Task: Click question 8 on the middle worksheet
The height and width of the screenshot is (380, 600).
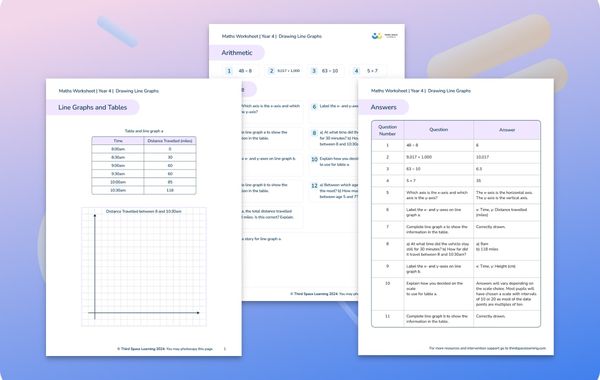Action: (x=334, y=138)
